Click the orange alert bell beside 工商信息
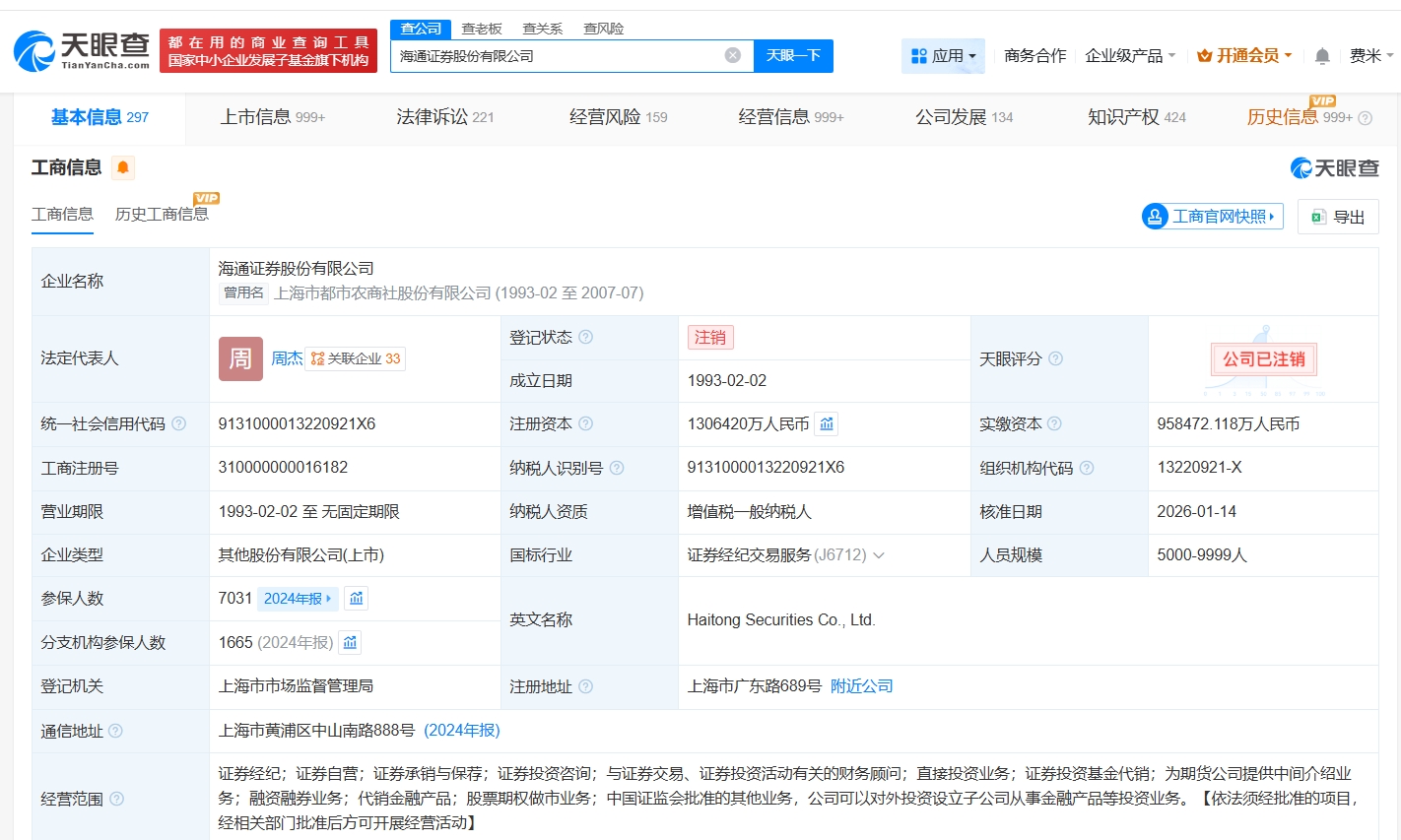 (122, 167)
